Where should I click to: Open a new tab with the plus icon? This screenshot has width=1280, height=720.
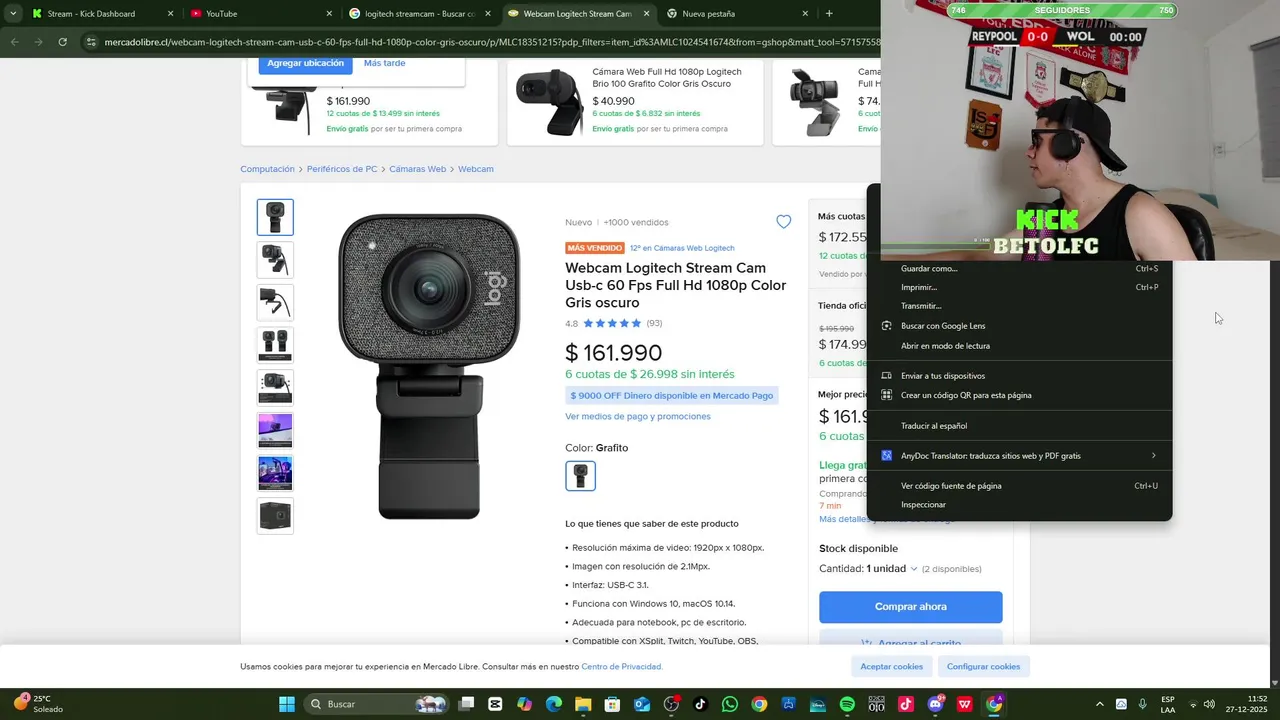pyautogui.click(x=829, y=13)
